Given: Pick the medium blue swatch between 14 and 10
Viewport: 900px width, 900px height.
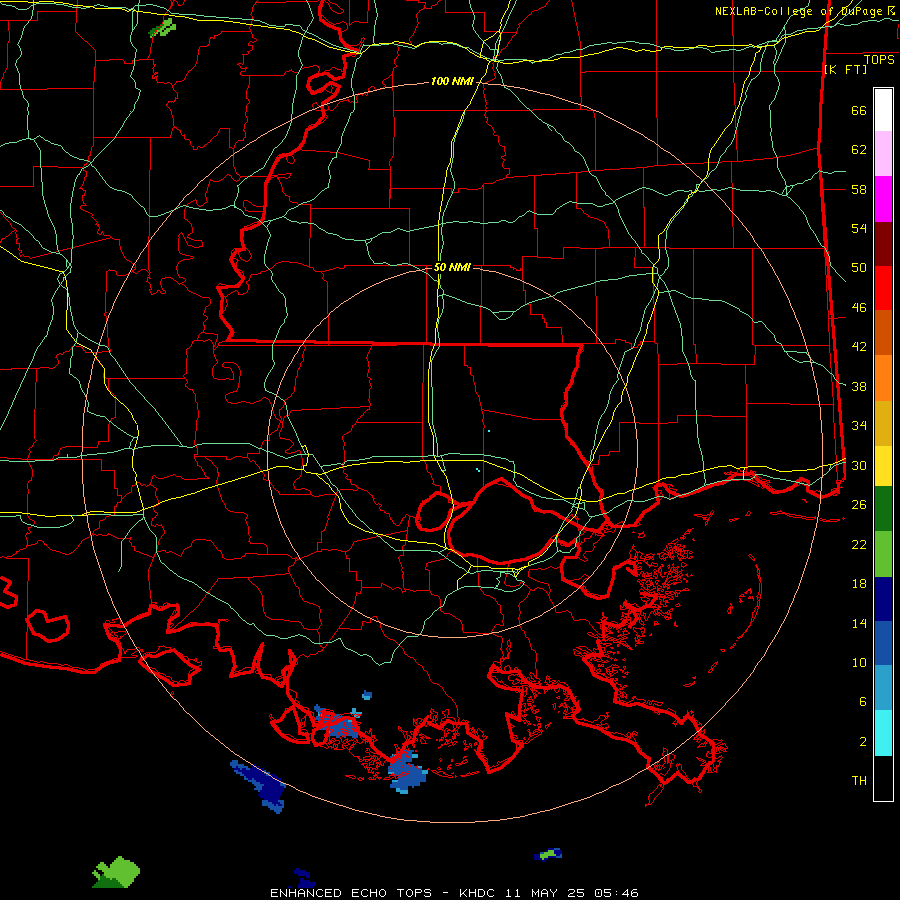Looking at the screenshot, I should 883,643.
